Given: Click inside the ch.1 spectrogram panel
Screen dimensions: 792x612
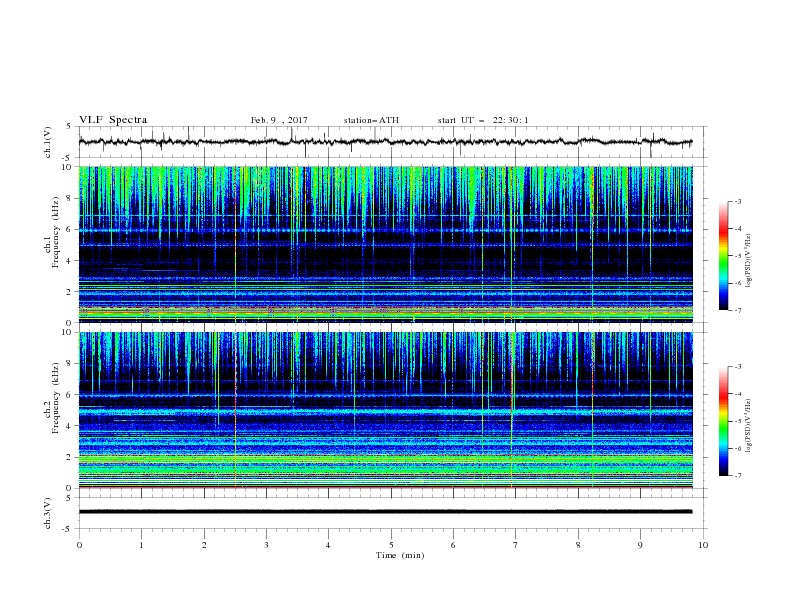Looking at the screenshot, I should [x=386, y=244].
